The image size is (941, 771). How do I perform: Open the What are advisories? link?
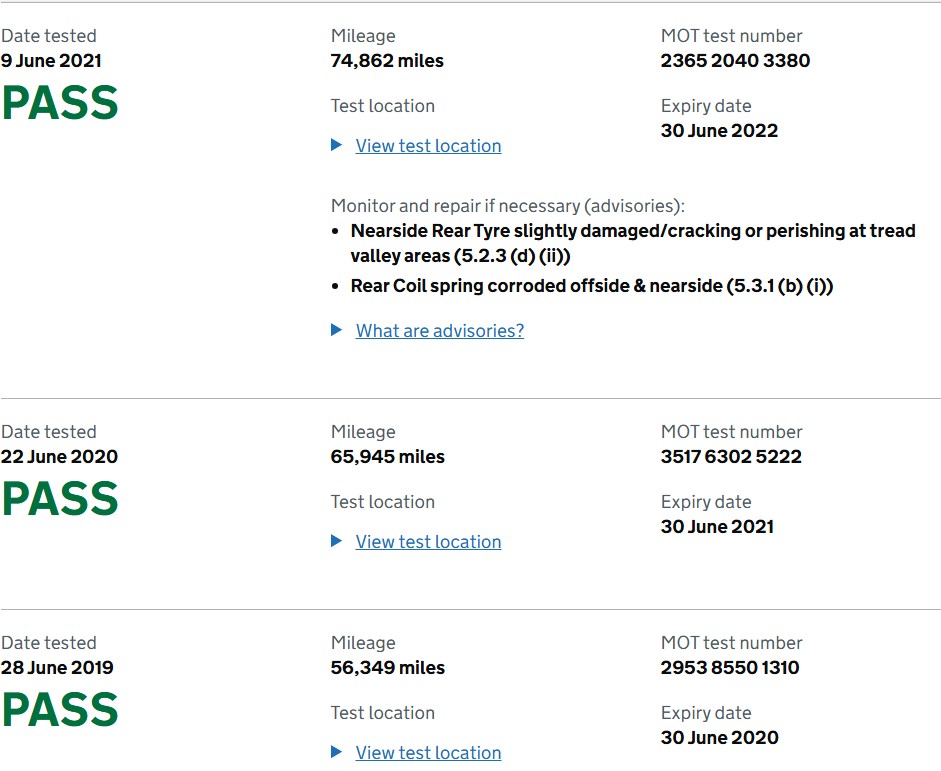439,331
